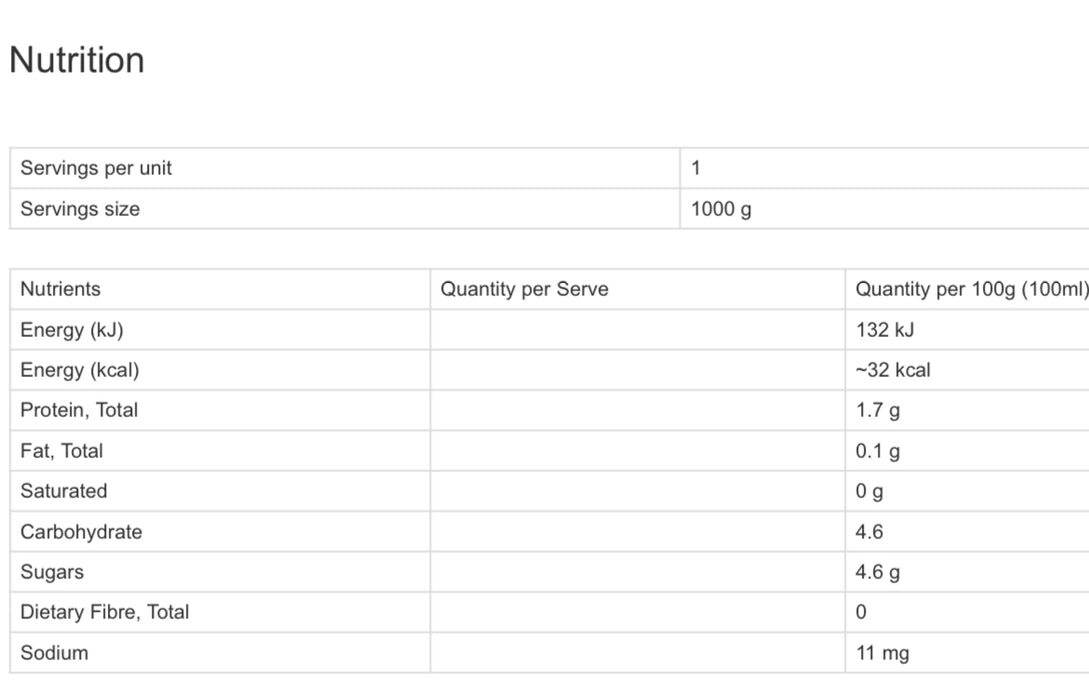Click the 1000 g serving size value
The height and width of the screenshot is (700, 1089).
coord(721,209)
